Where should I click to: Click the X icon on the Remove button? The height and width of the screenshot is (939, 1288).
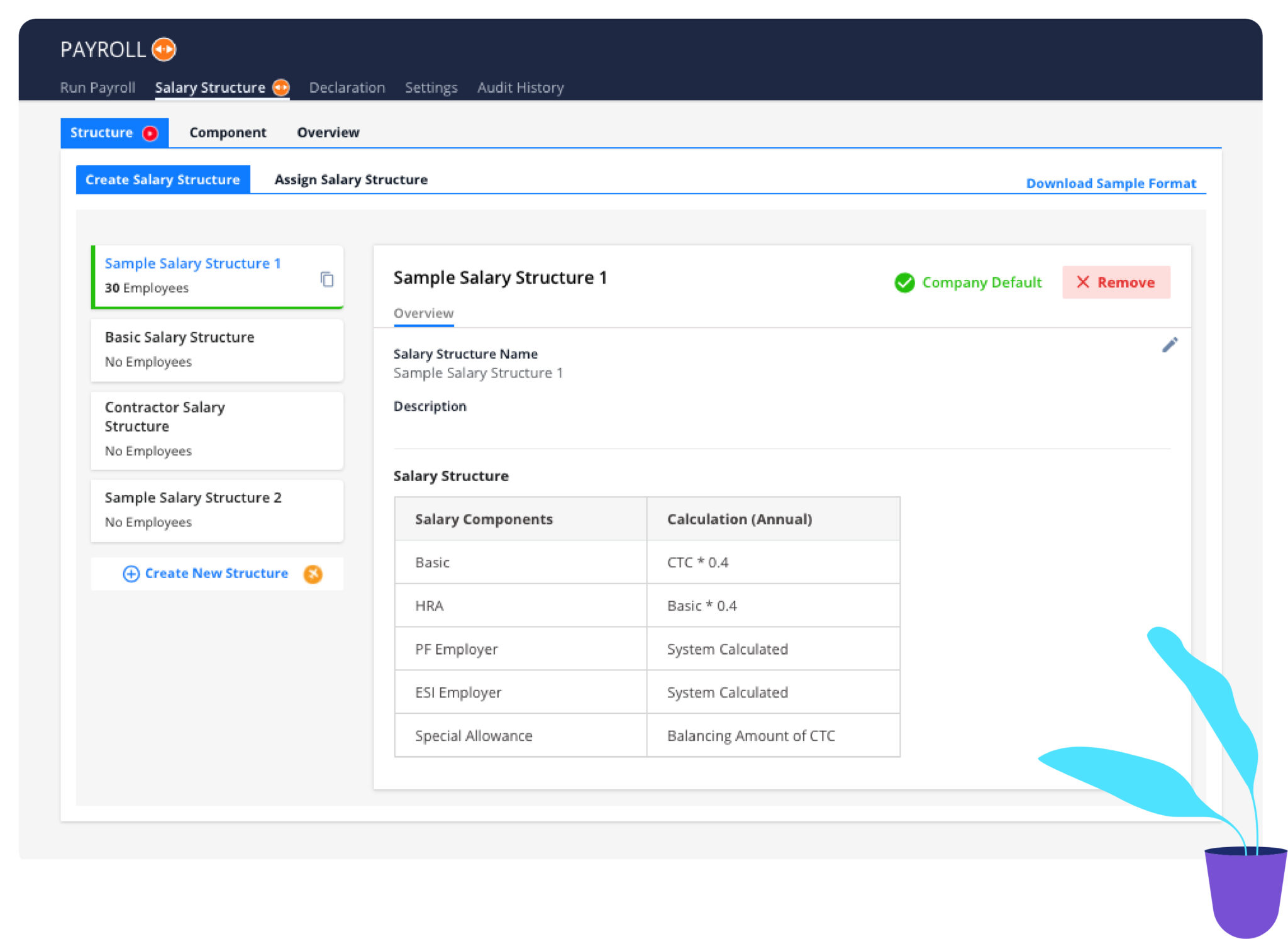pyautogui.click(x=1082, y=282)
